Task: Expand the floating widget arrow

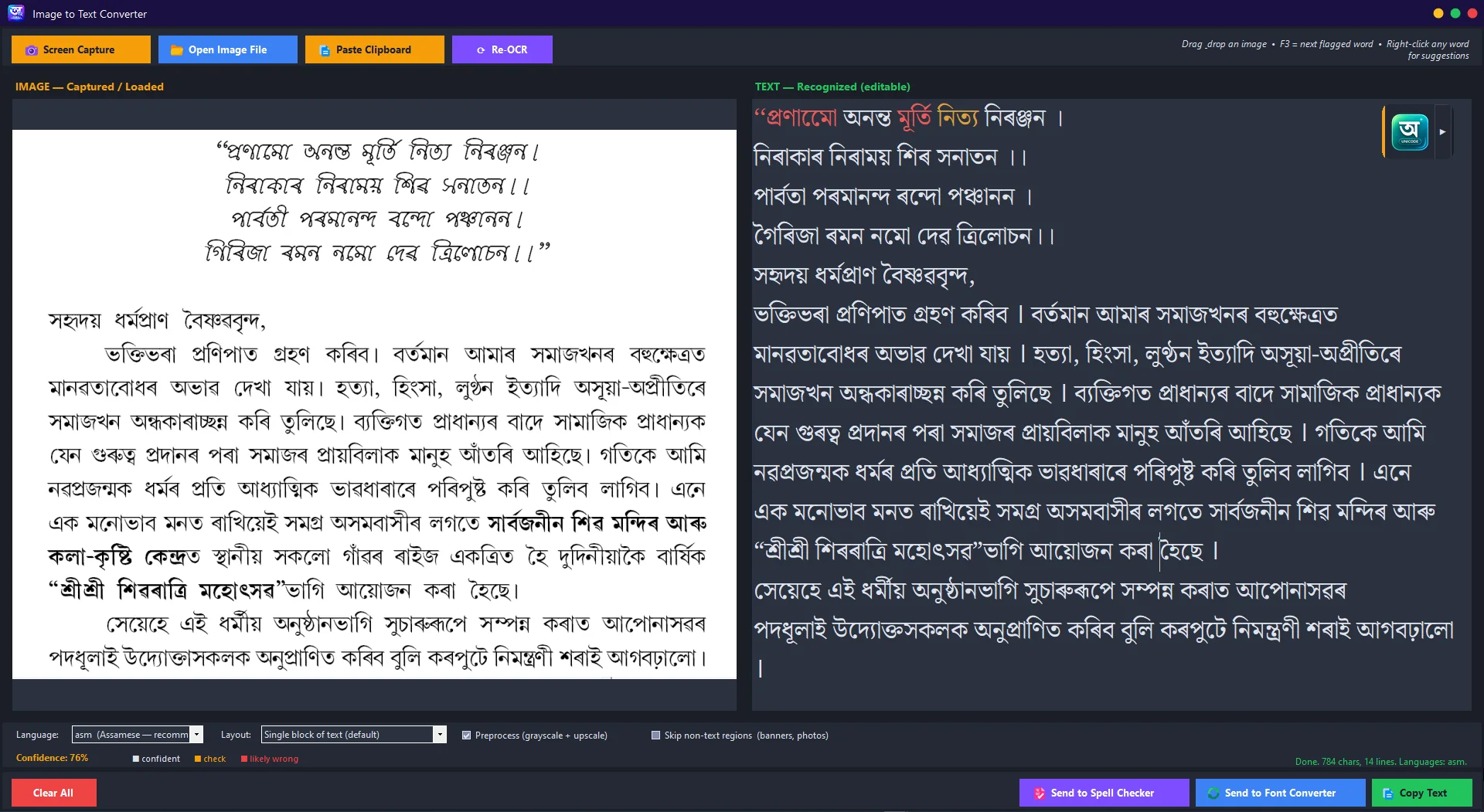Action: 1442,132
